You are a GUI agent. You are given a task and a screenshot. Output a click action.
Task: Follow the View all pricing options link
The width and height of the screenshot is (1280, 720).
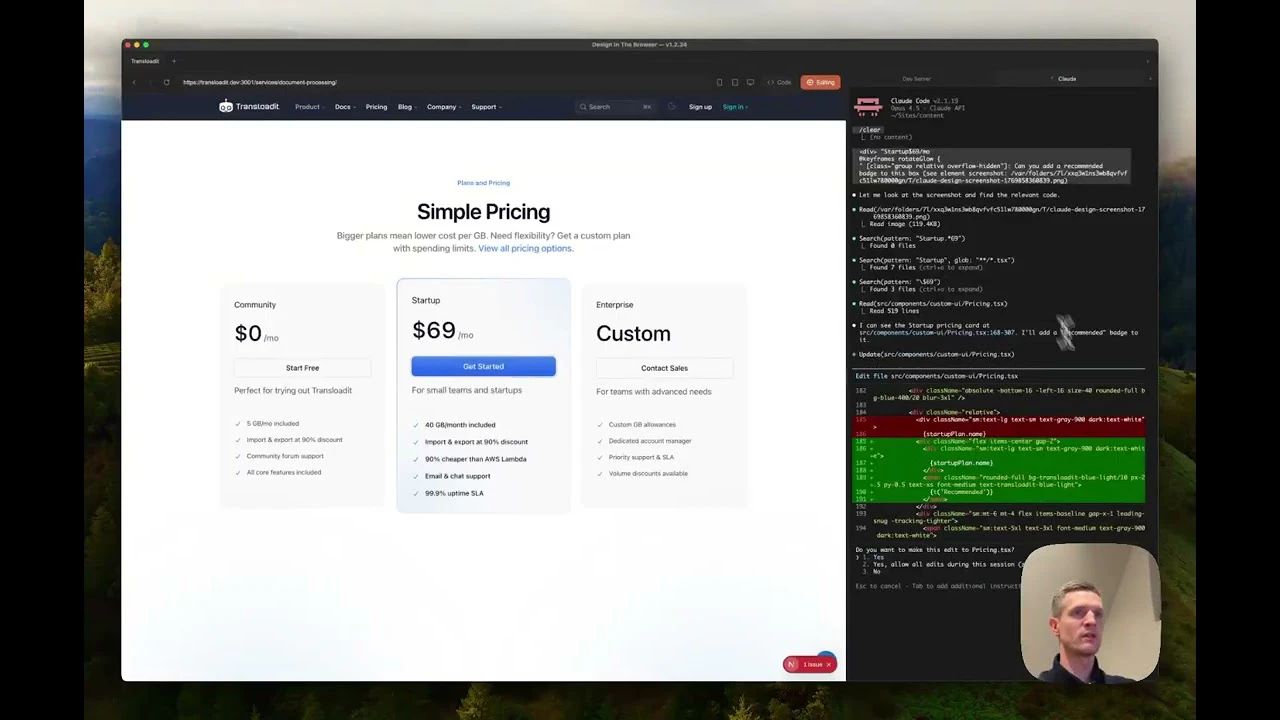coord(525,248)
